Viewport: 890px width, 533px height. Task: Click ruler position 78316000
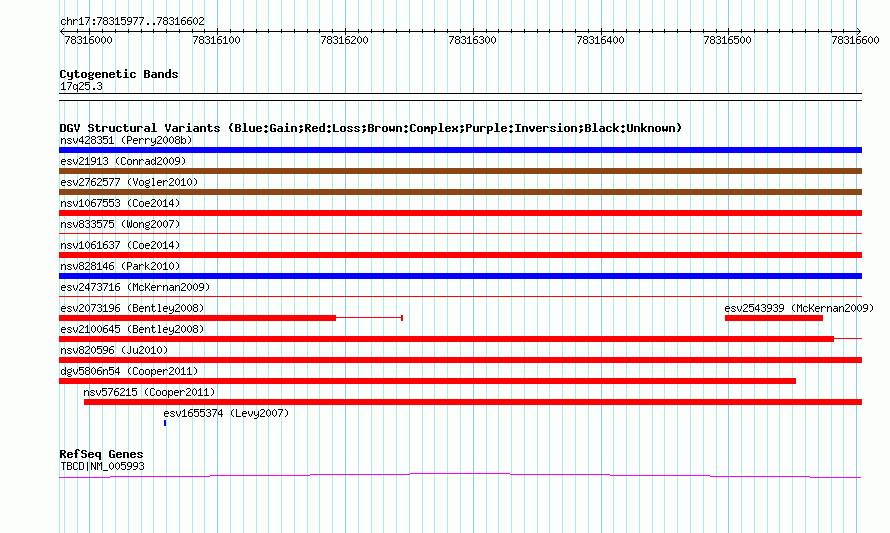[89, 40]
